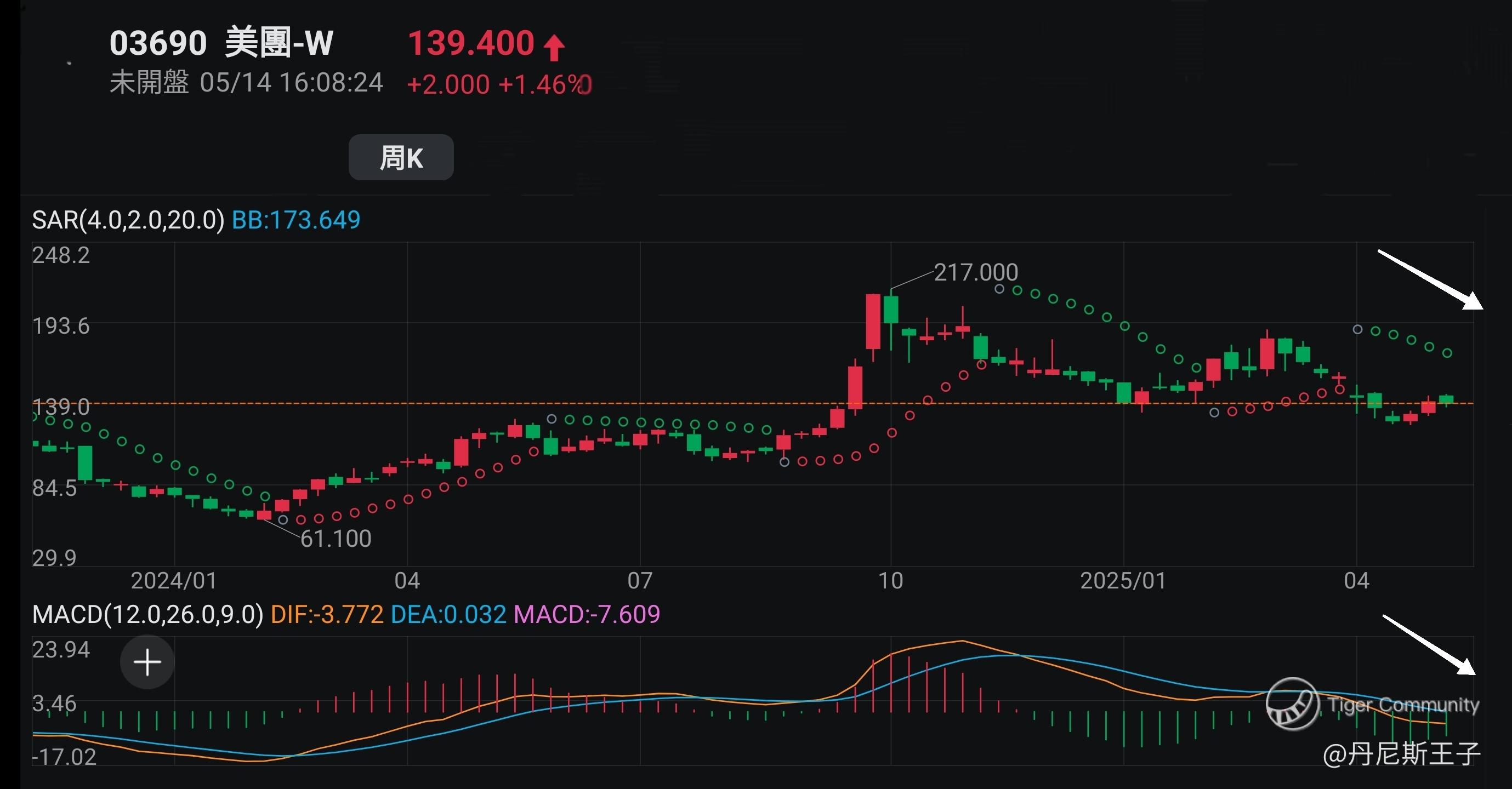This screenshot has height=789, width=1512.
Task: Open SAR(4.0,2.0,20.0) indicator settings
Action: click(x=128, y=220)
